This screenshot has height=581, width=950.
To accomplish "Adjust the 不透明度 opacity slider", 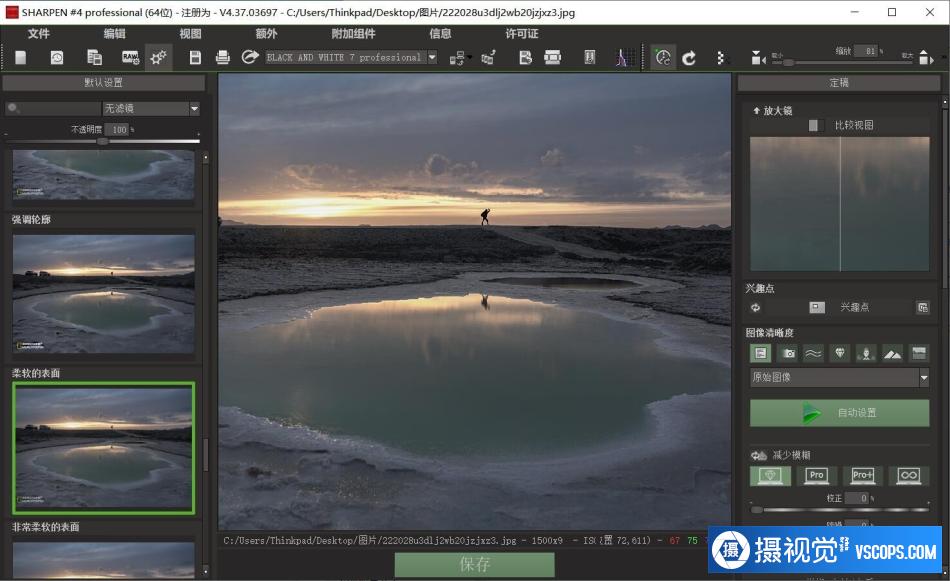I will click(x=102, y=141).
